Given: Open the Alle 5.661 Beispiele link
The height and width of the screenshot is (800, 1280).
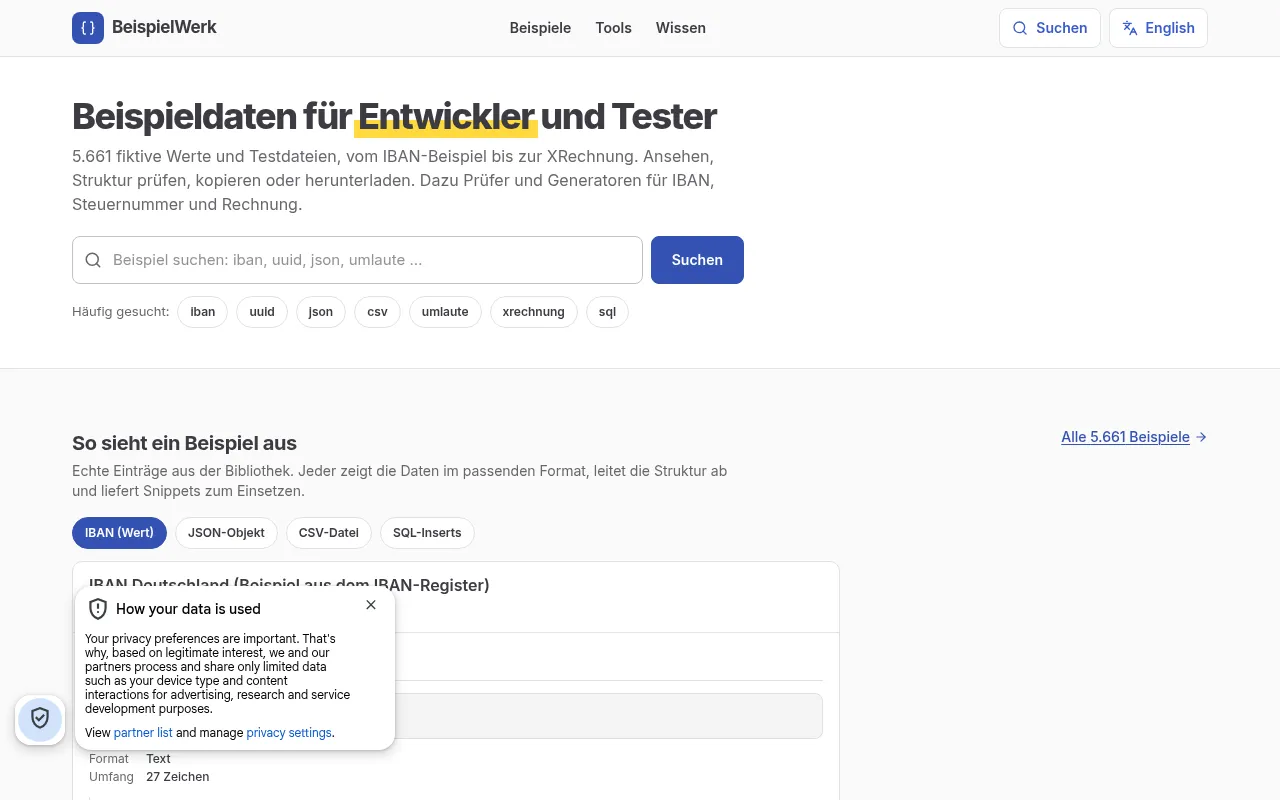Looking at the screenshot, I should (x=1134, y=437).
